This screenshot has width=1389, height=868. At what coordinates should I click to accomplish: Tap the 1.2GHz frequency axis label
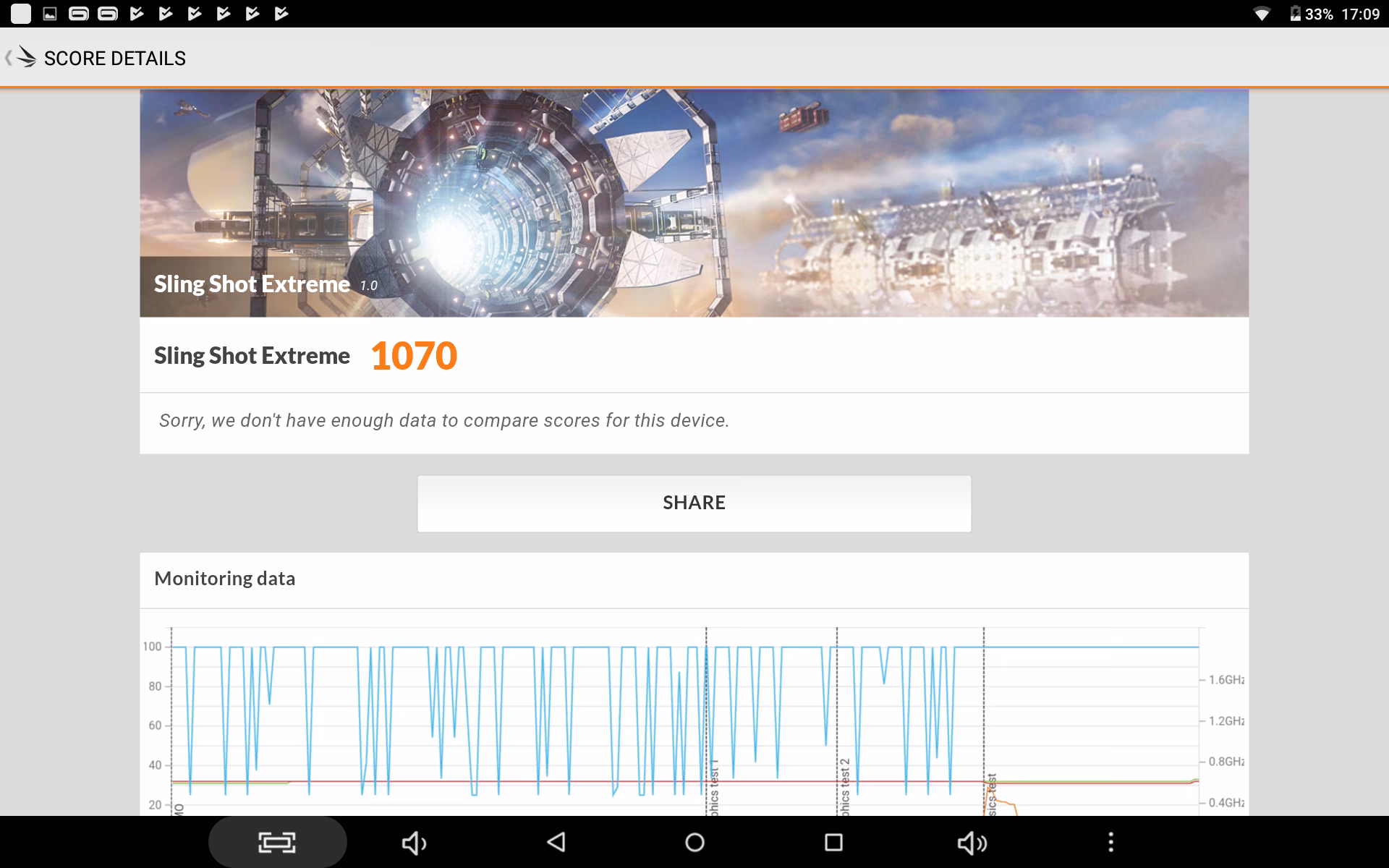(1227, 721)
